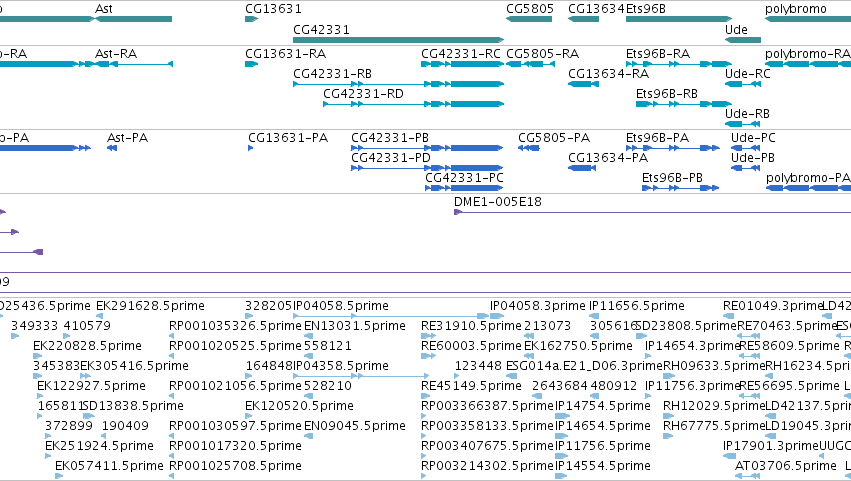
Task: Click EST RP001030597.5prime
Action: (x=235, y=427)
